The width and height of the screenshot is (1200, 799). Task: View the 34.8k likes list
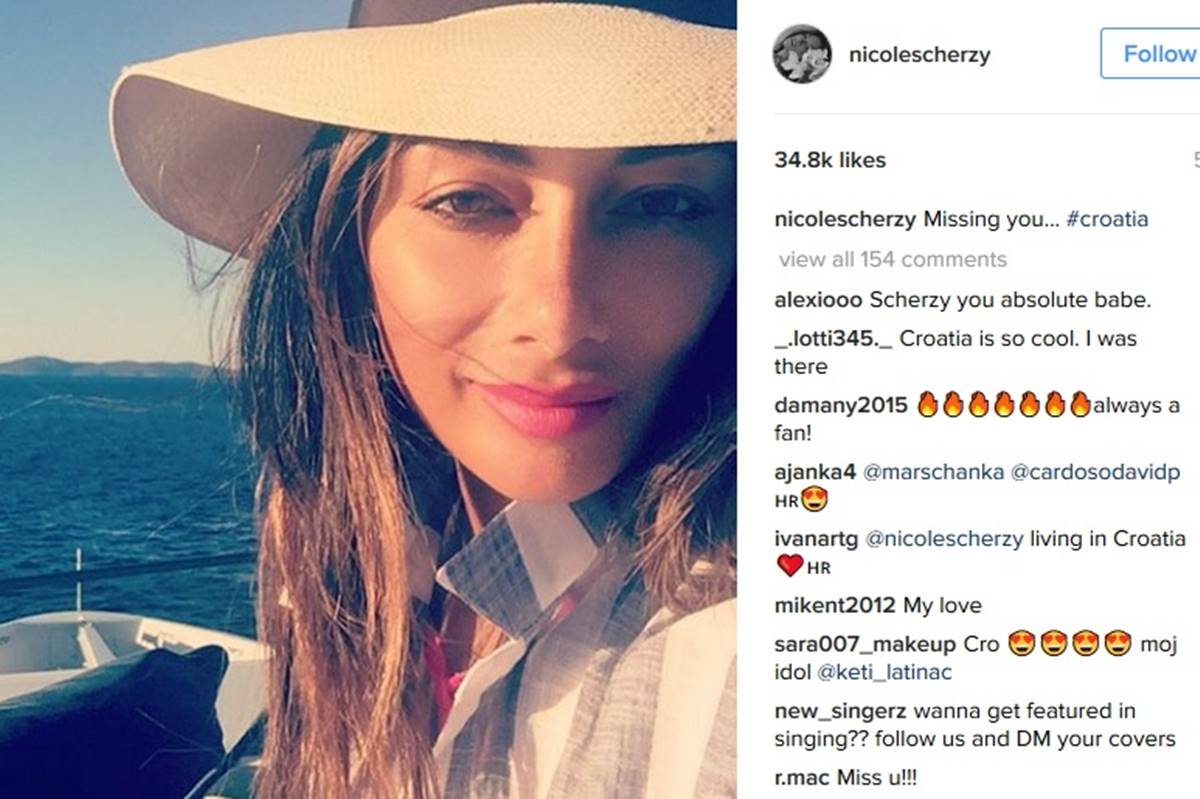pyautogui.click(x=830, y=160)
